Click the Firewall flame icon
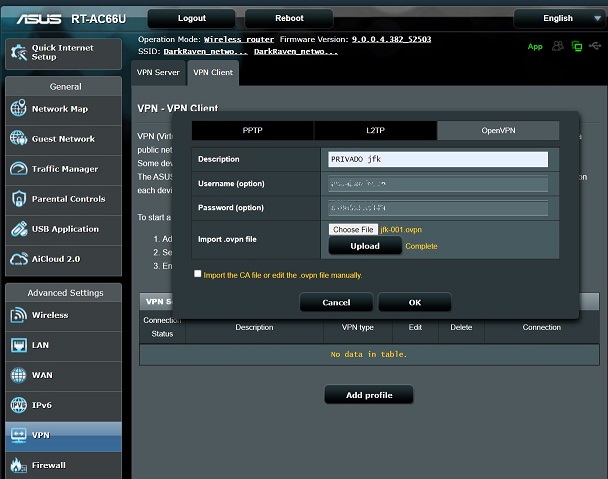The width and height of the screenshot is (608, 479). pyautogui.click(x=18, y=465)
